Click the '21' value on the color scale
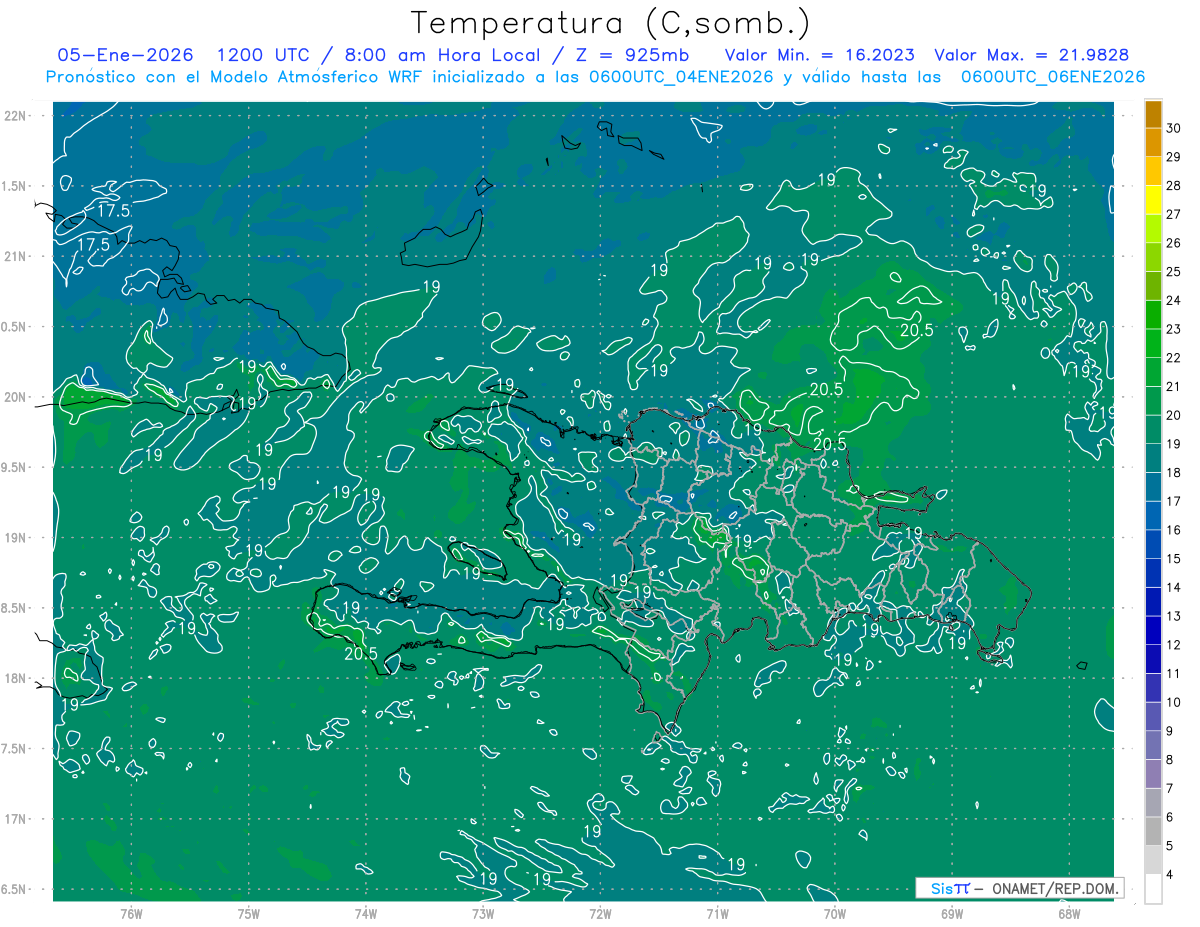This screenshot has height=927, width=1200. click(x=1174, y=386)
